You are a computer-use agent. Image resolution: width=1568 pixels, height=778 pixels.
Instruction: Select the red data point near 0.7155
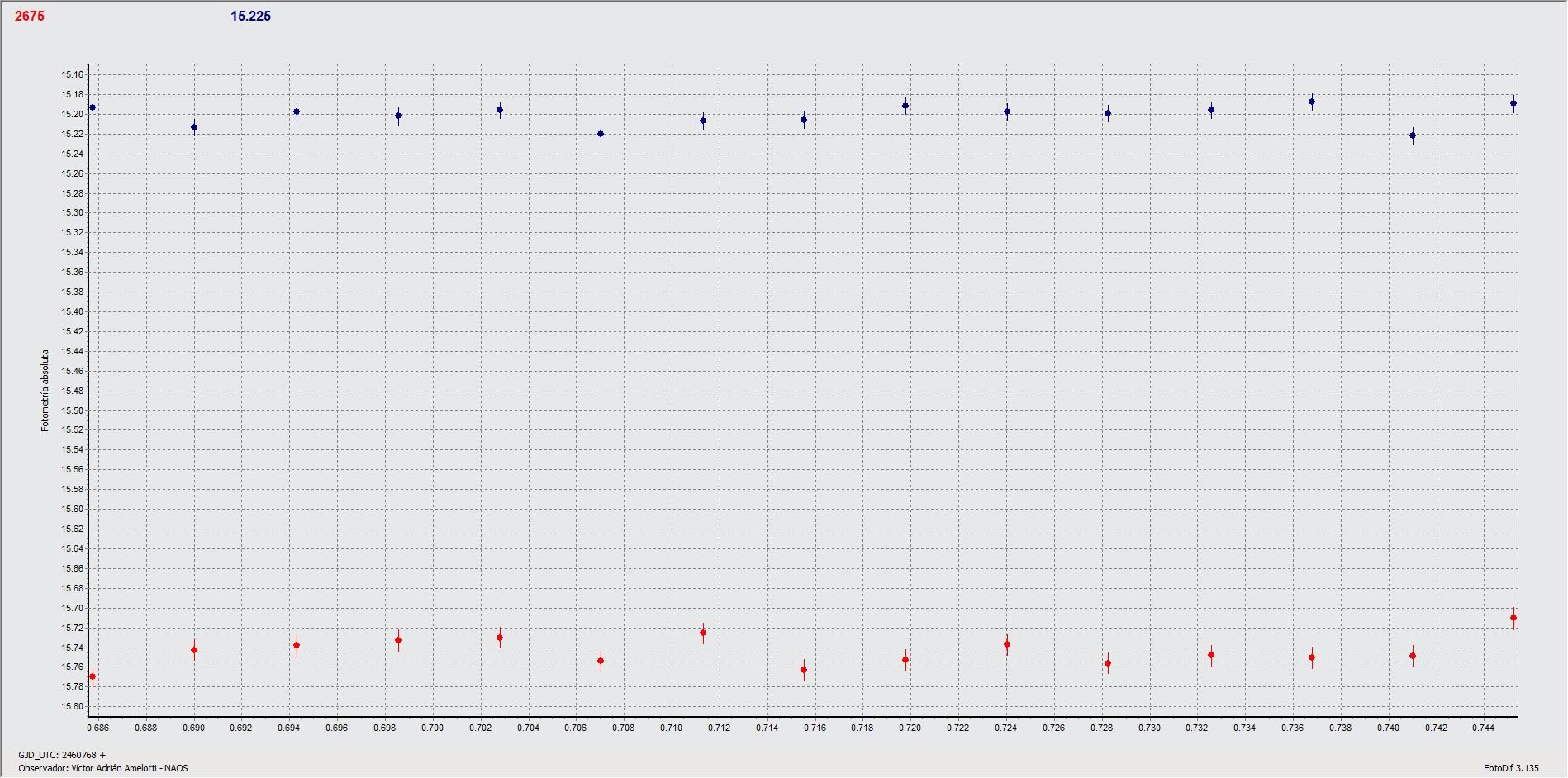point(804,670)
